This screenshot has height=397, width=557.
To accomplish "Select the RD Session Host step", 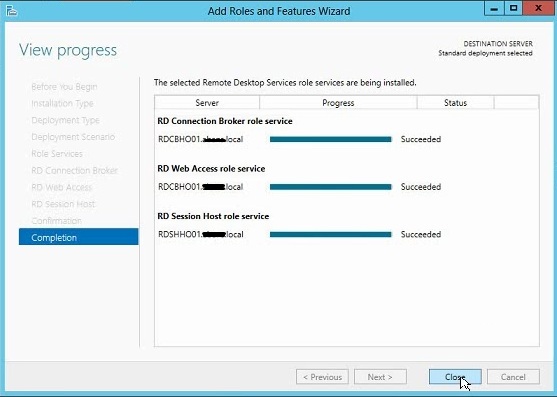I will tap(63, 204).
